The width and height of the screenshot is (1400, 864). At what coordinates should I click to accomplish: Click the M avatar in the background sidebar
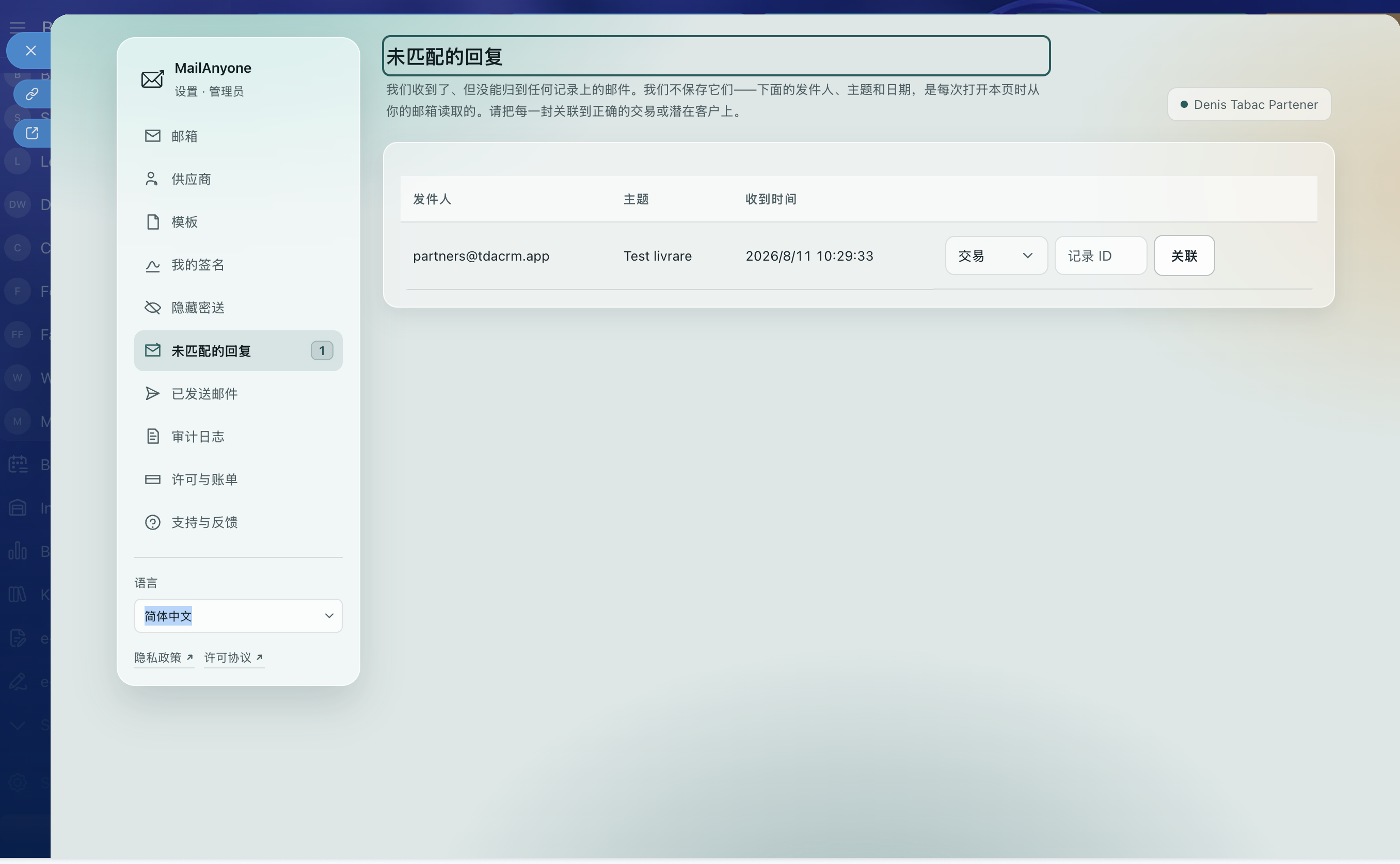tap(18, 421)
